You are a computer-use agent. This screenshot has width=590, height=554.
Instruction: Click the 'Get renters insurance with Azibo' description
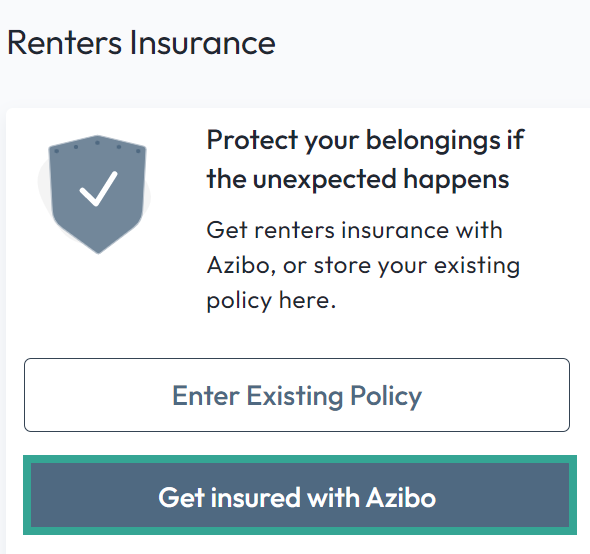click(x=363, y=265)
